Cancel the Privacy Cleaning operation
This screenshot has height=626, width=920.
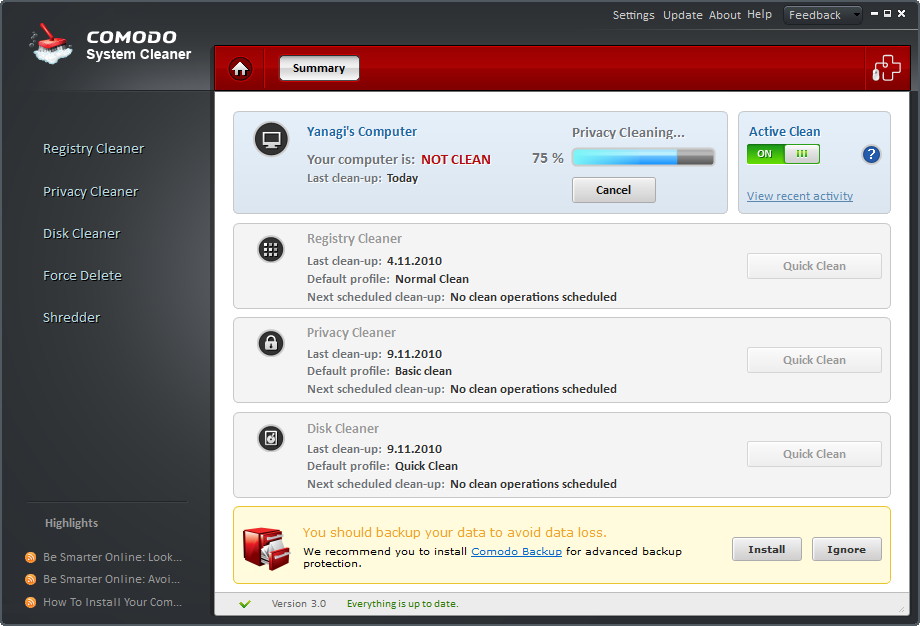point(613,189)
